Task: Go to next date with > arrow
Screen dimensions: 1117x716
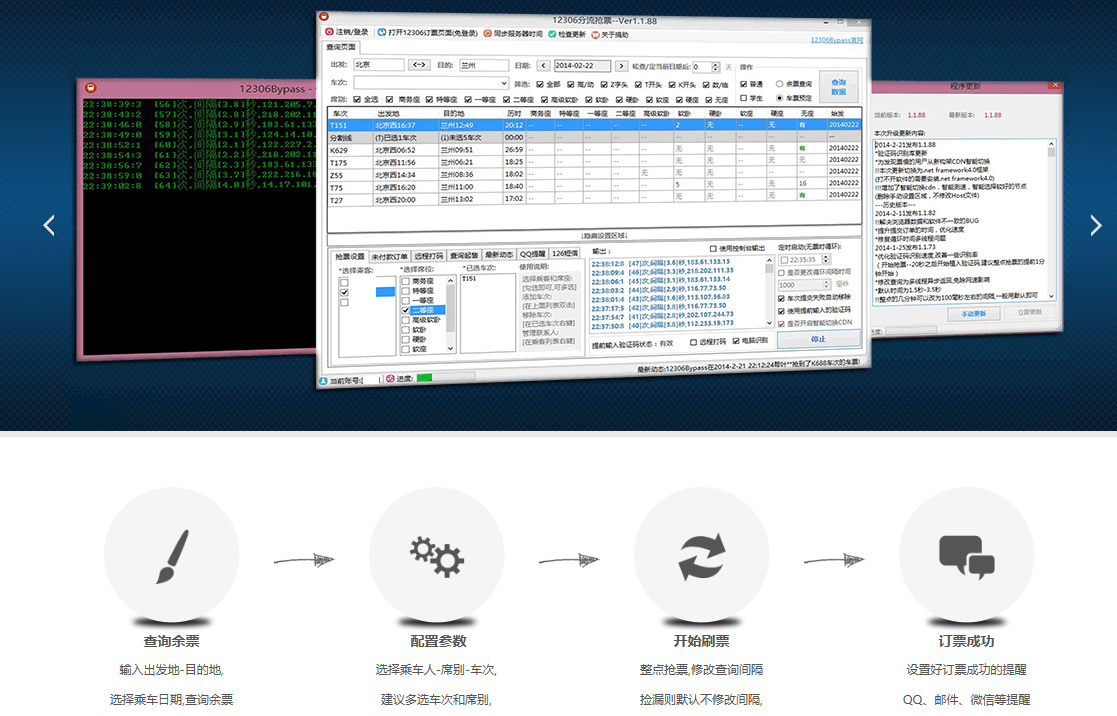Action: (x=621, y=66)
